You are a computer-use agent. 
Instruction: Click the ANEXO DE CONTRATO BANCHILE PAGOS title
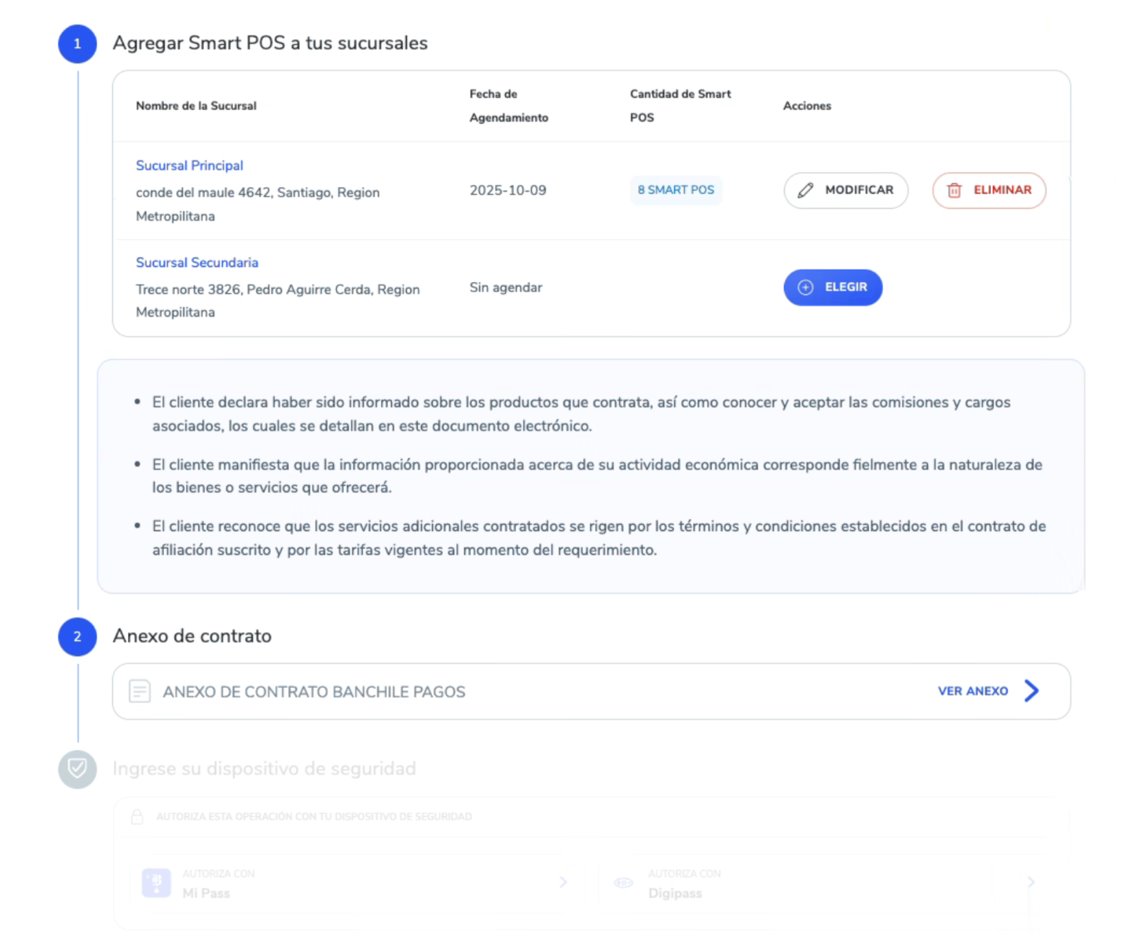(x=314, y=691)
